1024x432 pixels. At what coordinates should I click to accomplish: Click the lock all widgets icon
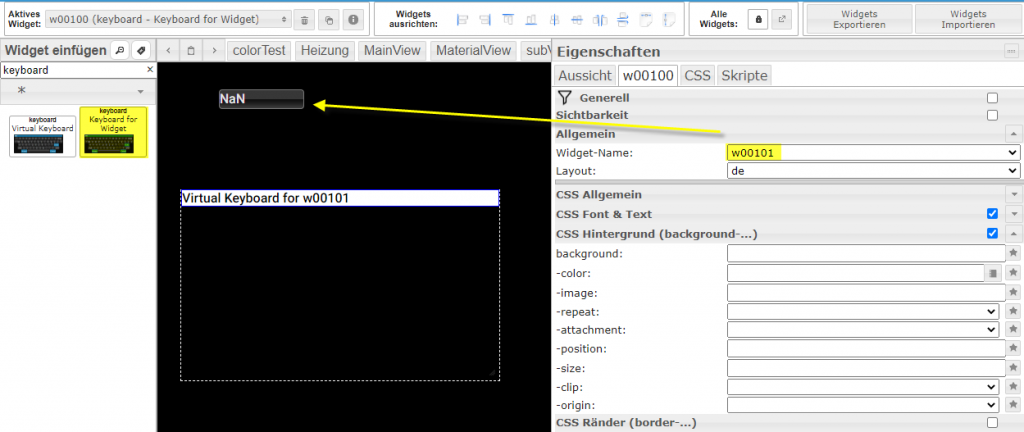(x=758, y=19)
